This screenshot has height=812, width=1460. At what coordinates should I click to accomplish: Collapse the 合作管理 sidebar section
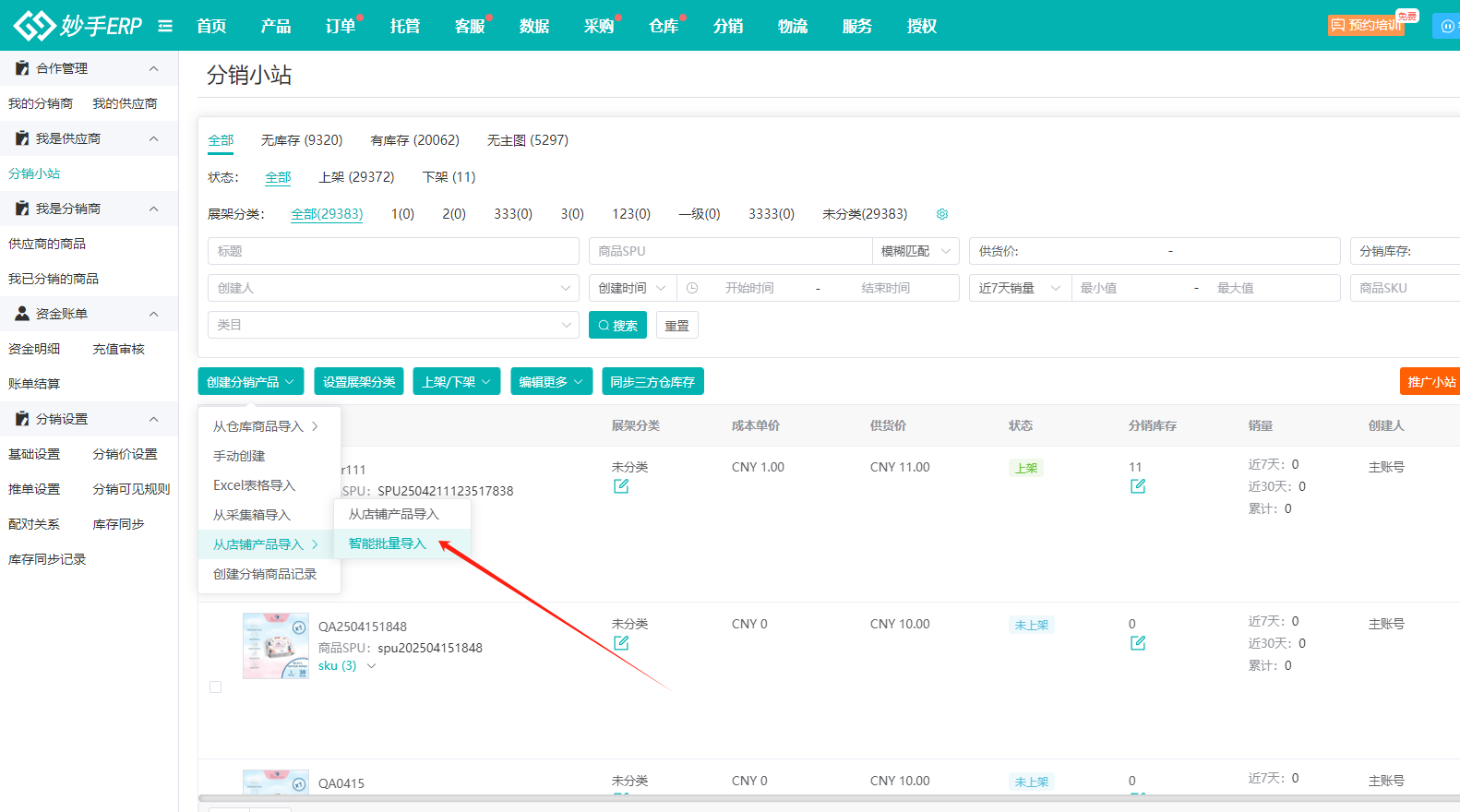pyautogui.click(x=153, y=68)
